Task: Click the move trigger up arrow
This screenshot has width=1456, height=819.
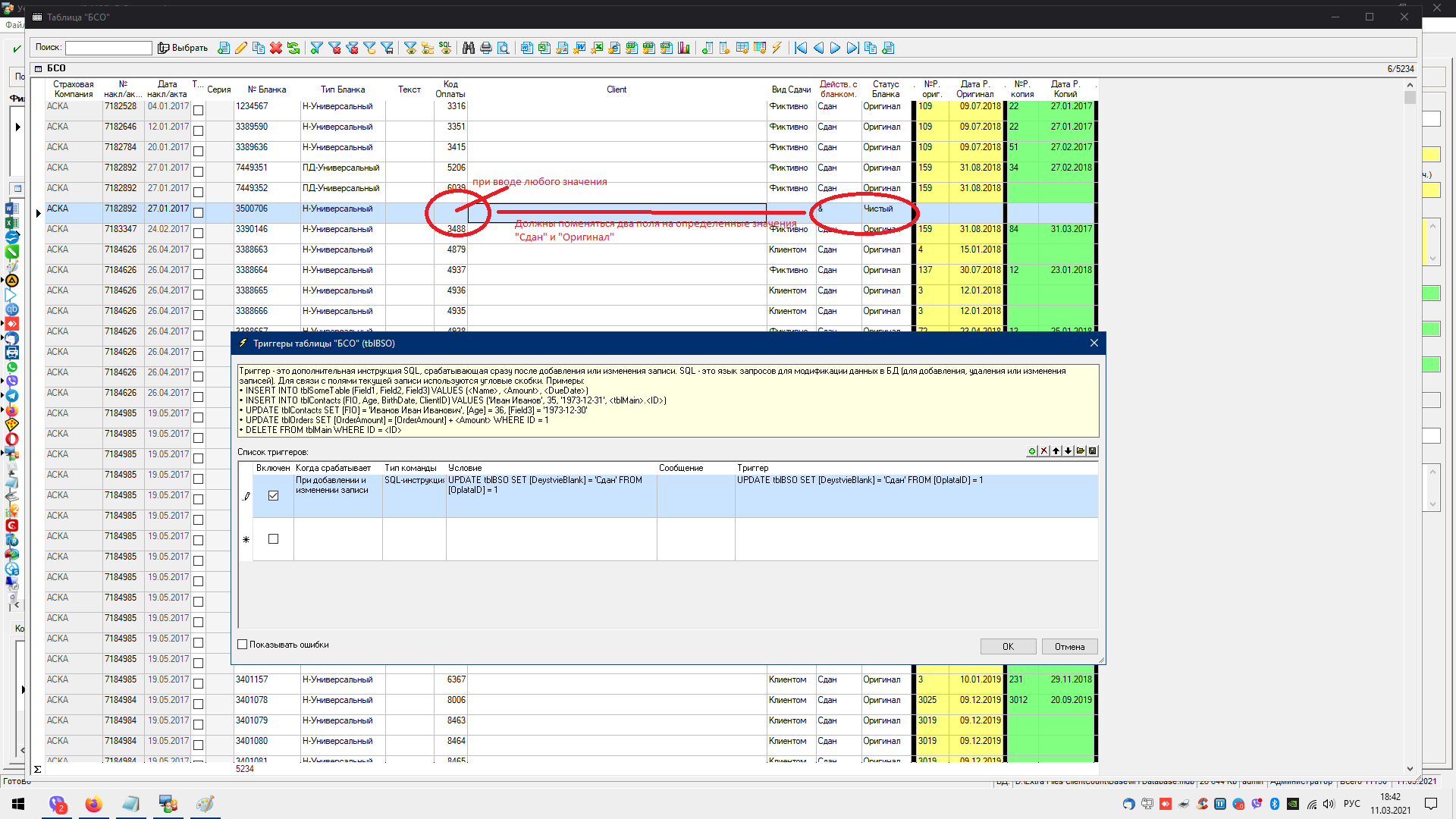Action: click(x=1056, y=451)
